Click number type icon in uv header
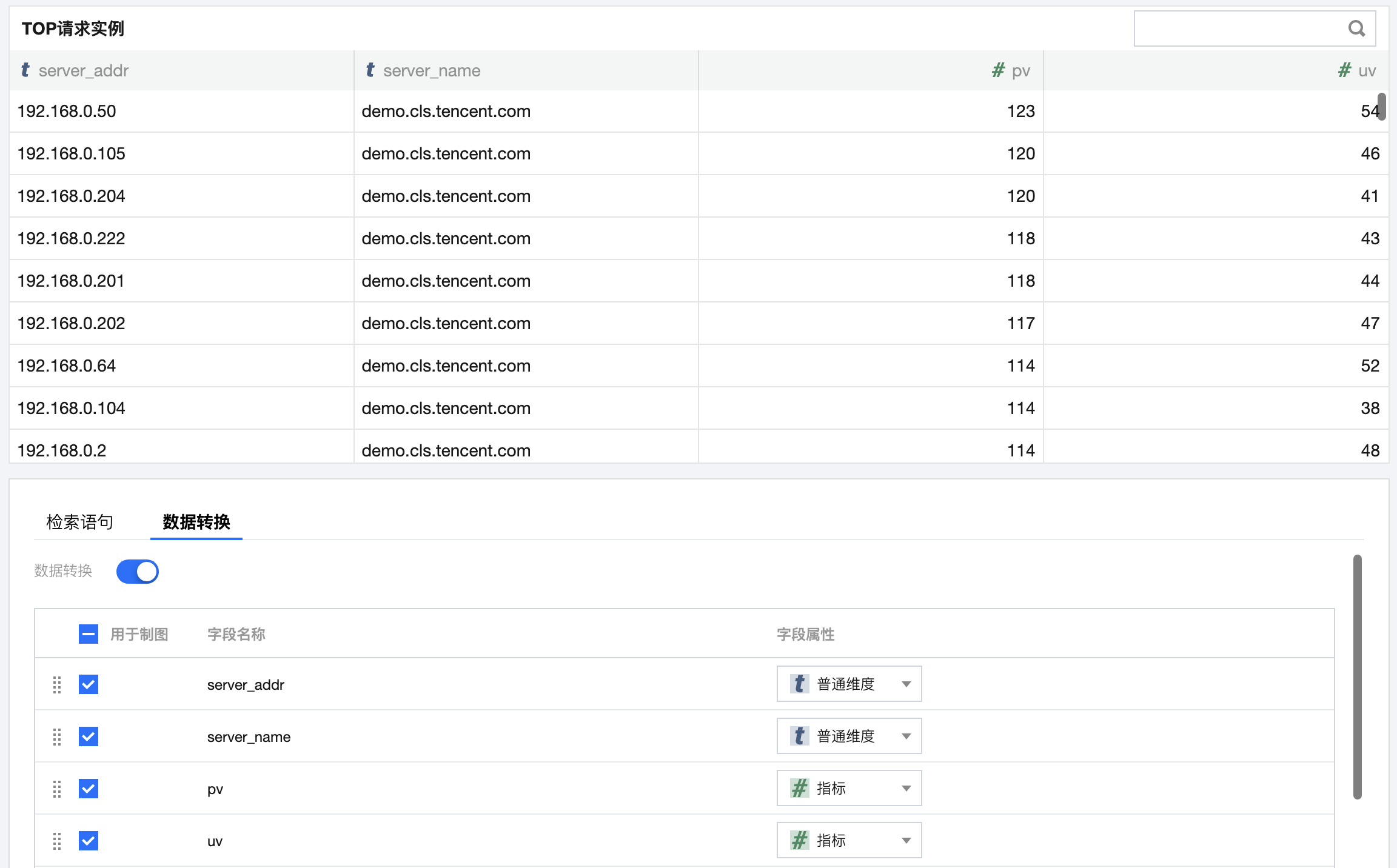This screenshot has height=868, width=1397. click(1344, 70)
